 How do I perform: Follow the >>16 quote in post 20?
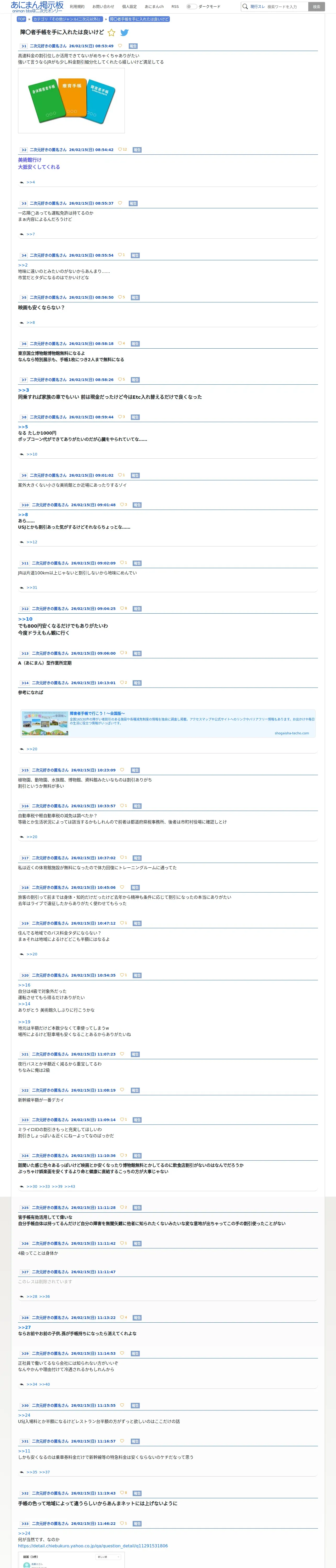pos(24,985)
